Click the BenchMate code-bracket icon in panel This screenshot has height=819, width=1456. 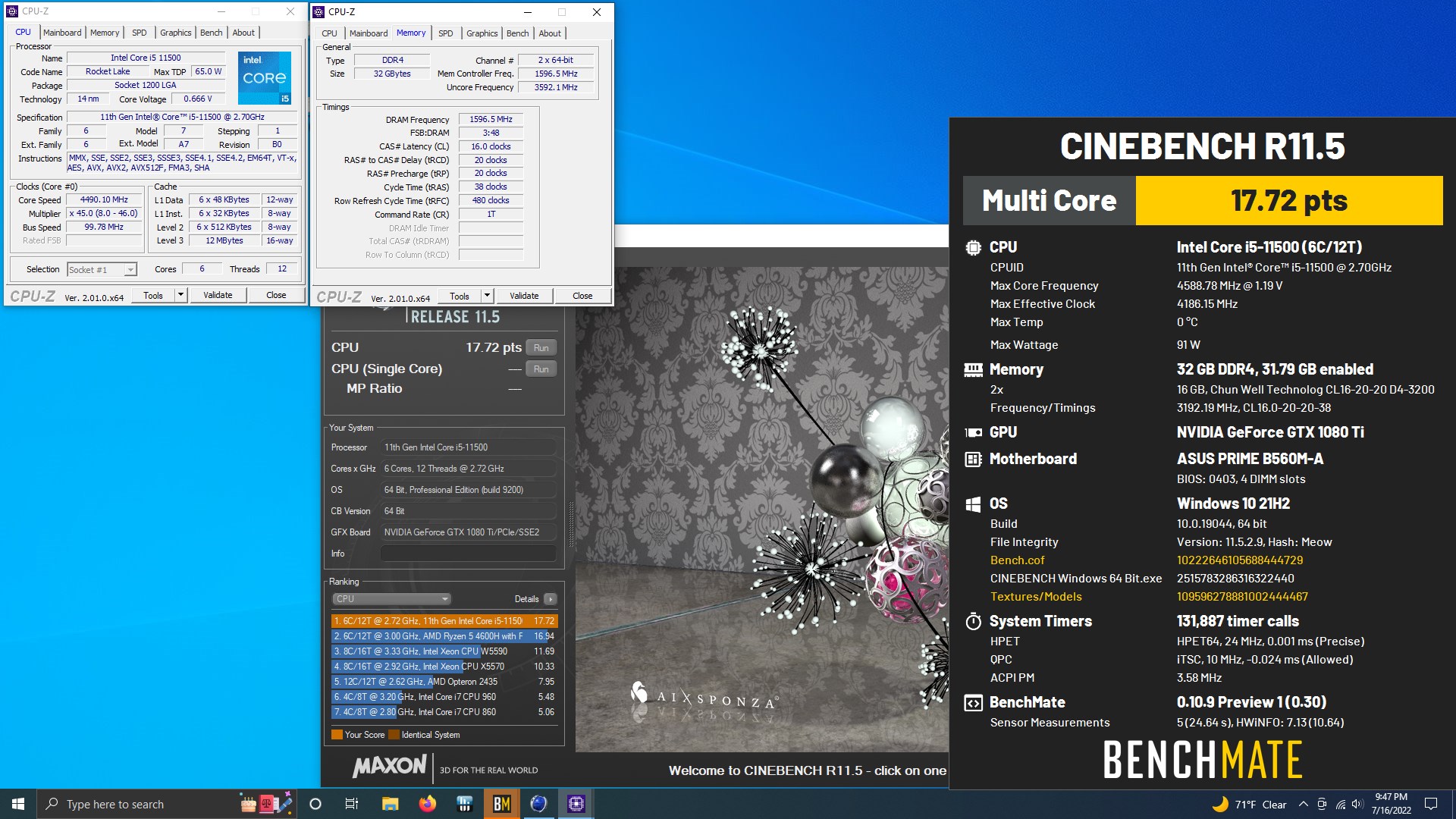coord(973,703)
